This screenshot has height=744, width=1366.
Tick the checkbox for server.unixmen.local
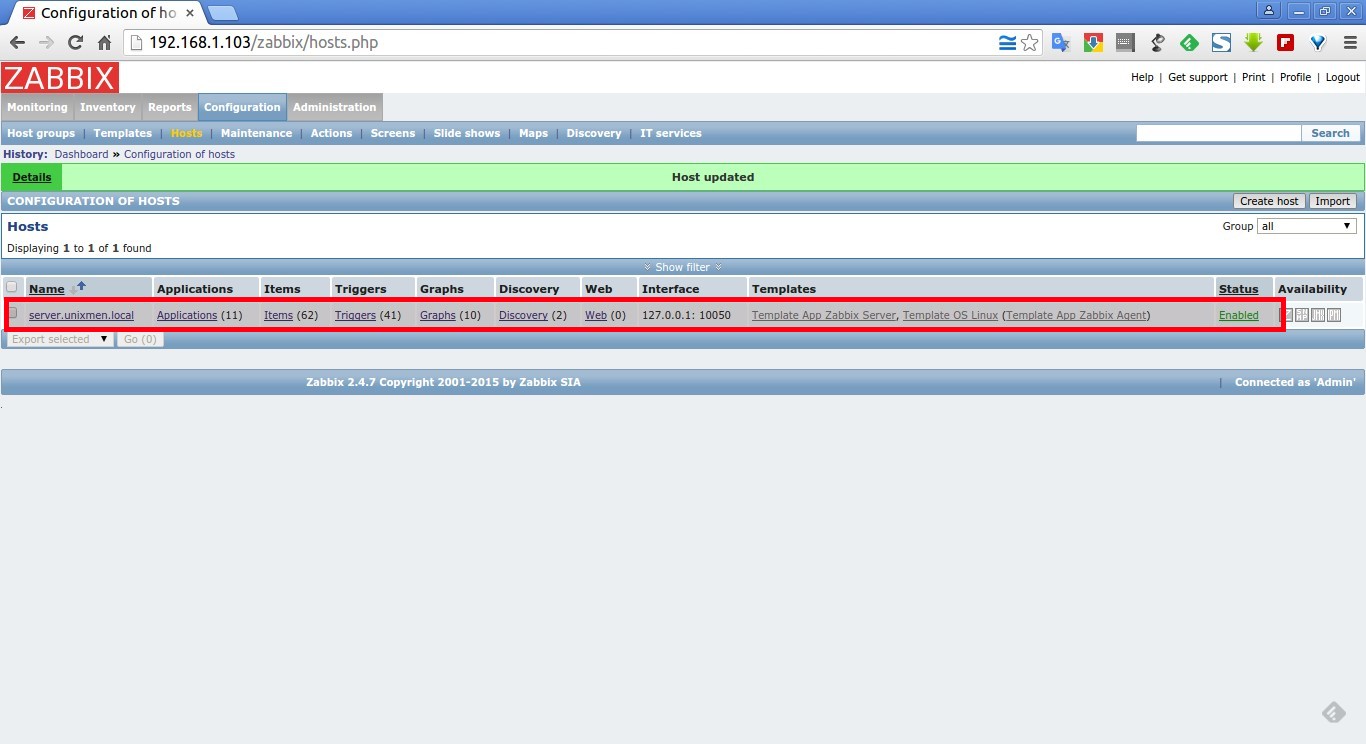[x=13, y=313]
